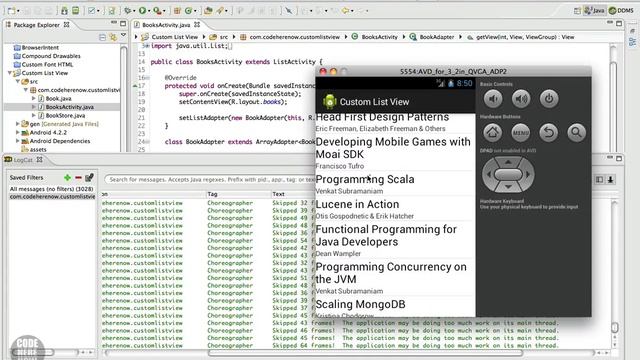Viewport: 640px width, 360px height.
Task: Toggle Link with Editor in Package Explorer
Action: click(113, 38)
